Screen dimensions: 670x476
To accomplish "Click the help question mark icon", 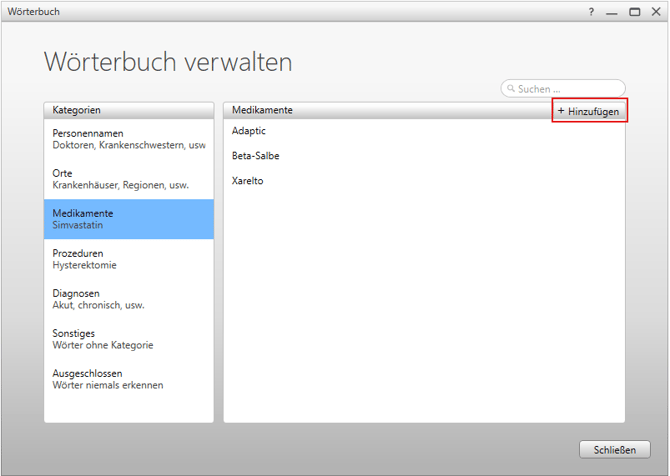I will tap(591, 12).
